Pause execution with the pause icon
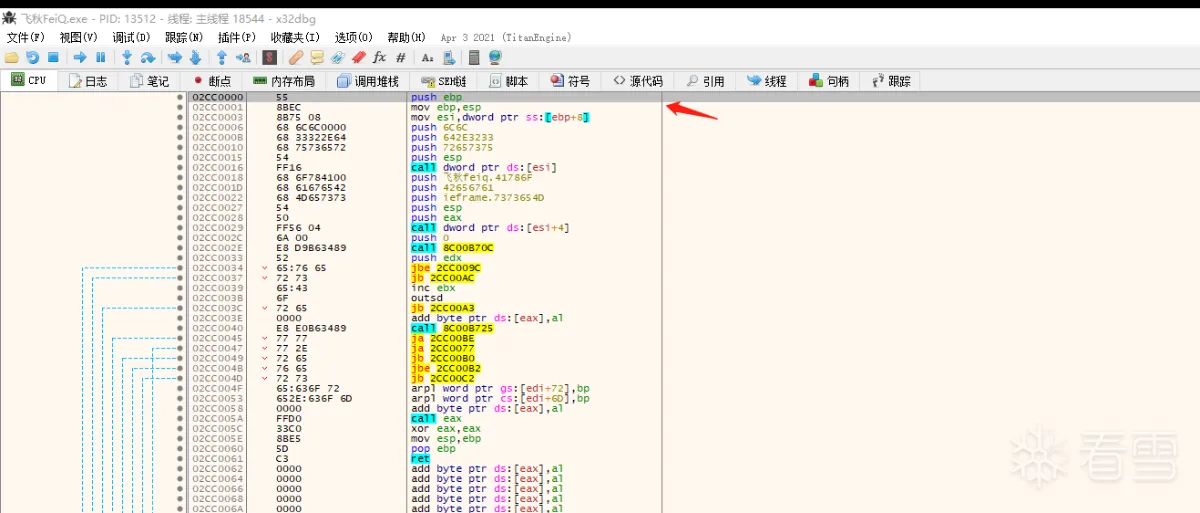Viewport: 1200px width, 513px height. tap(100, 57)
